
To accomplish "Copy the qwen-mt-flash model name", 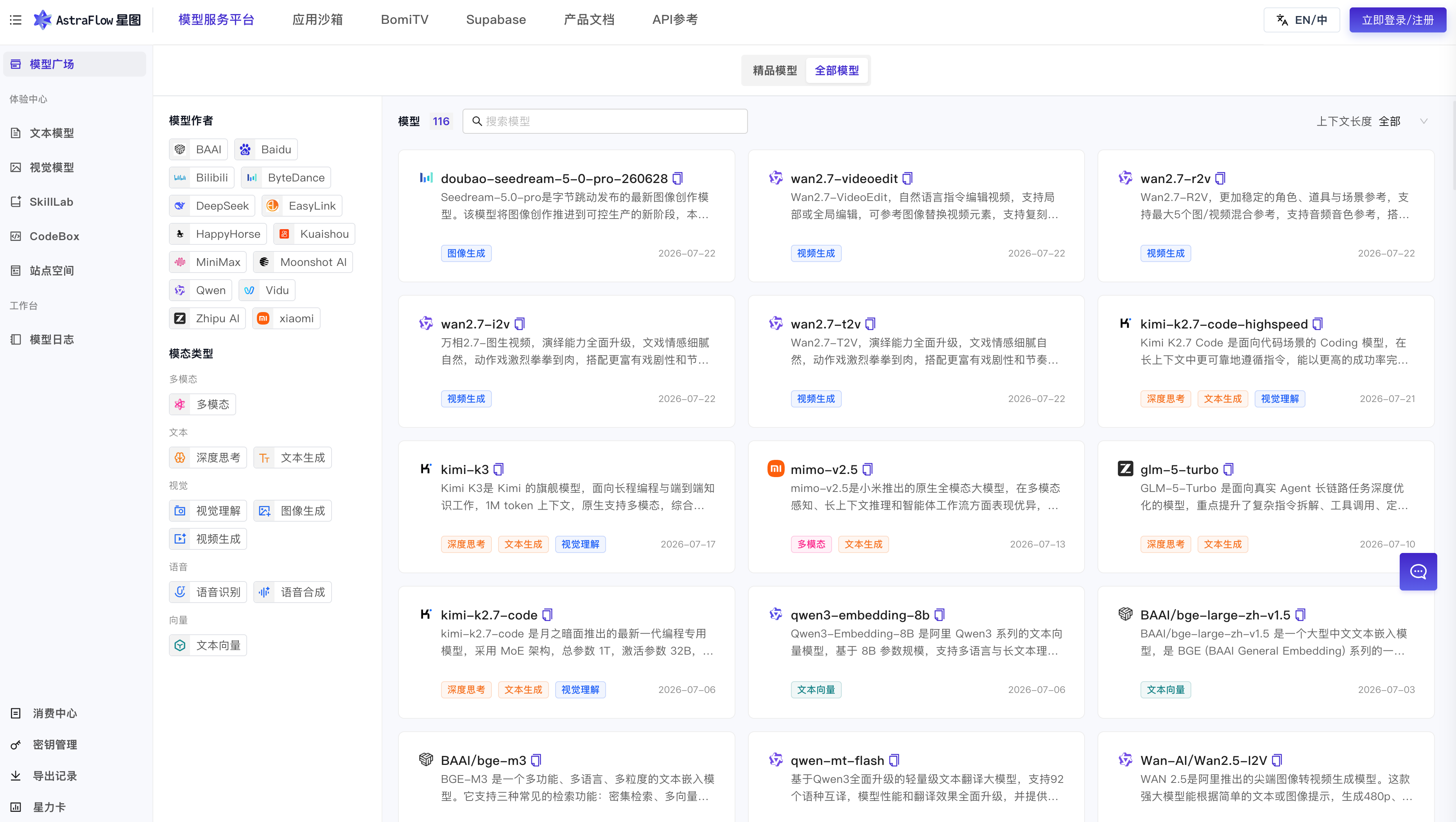I will pos(894,760).
